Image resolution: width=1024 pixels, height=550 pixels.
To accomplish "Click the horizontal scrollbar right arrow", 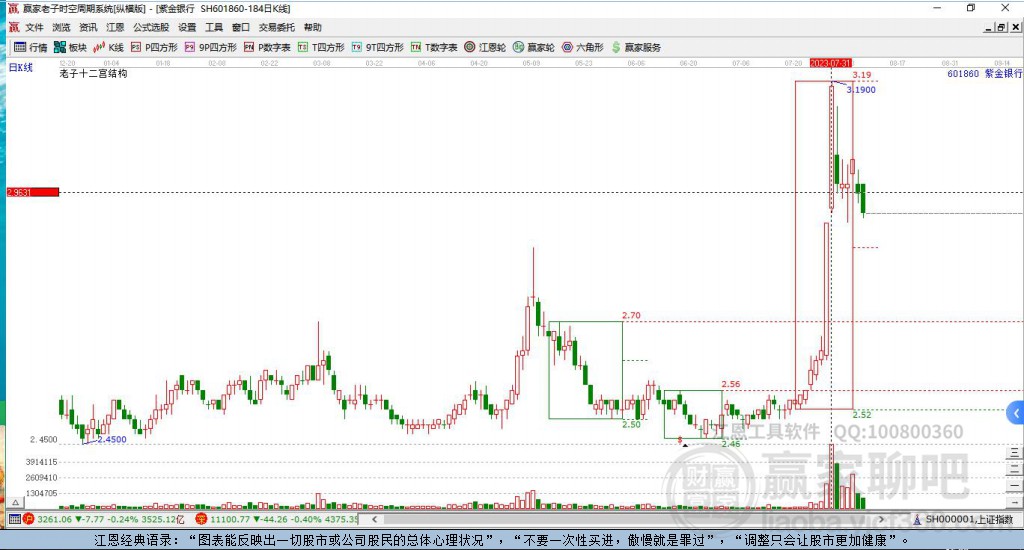I will 881,519.
